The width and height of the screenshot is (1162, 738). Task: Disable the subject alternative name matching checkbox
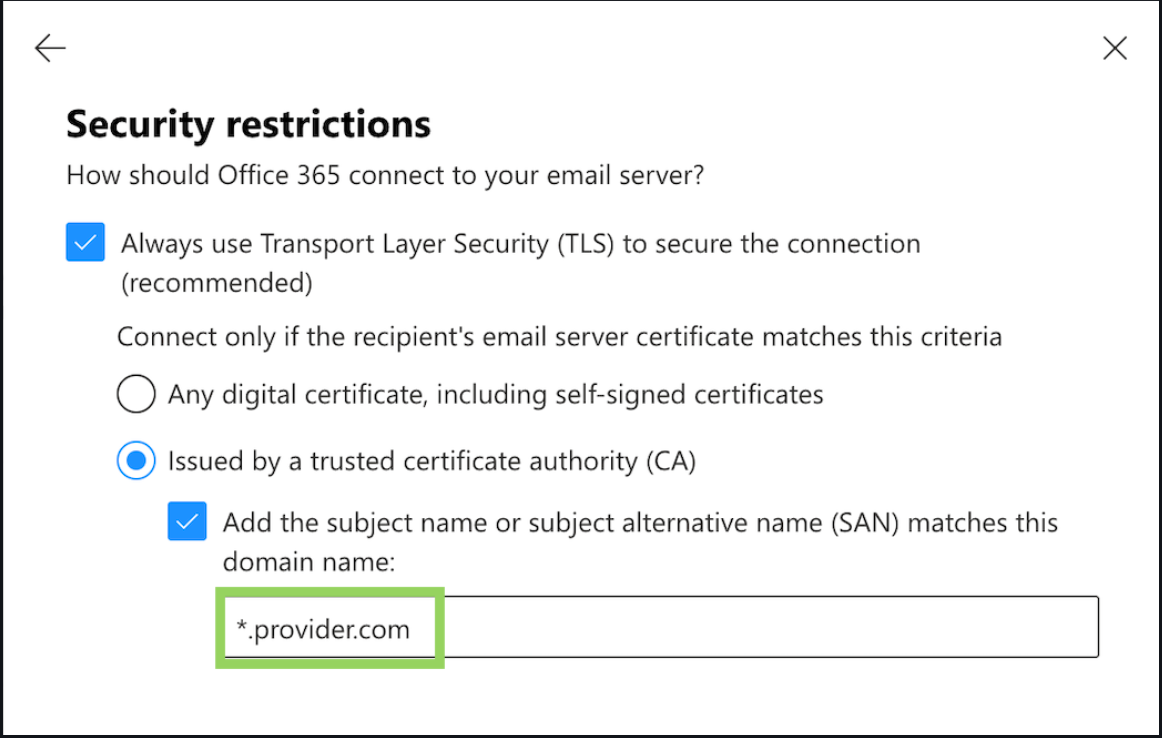point(187,522)
